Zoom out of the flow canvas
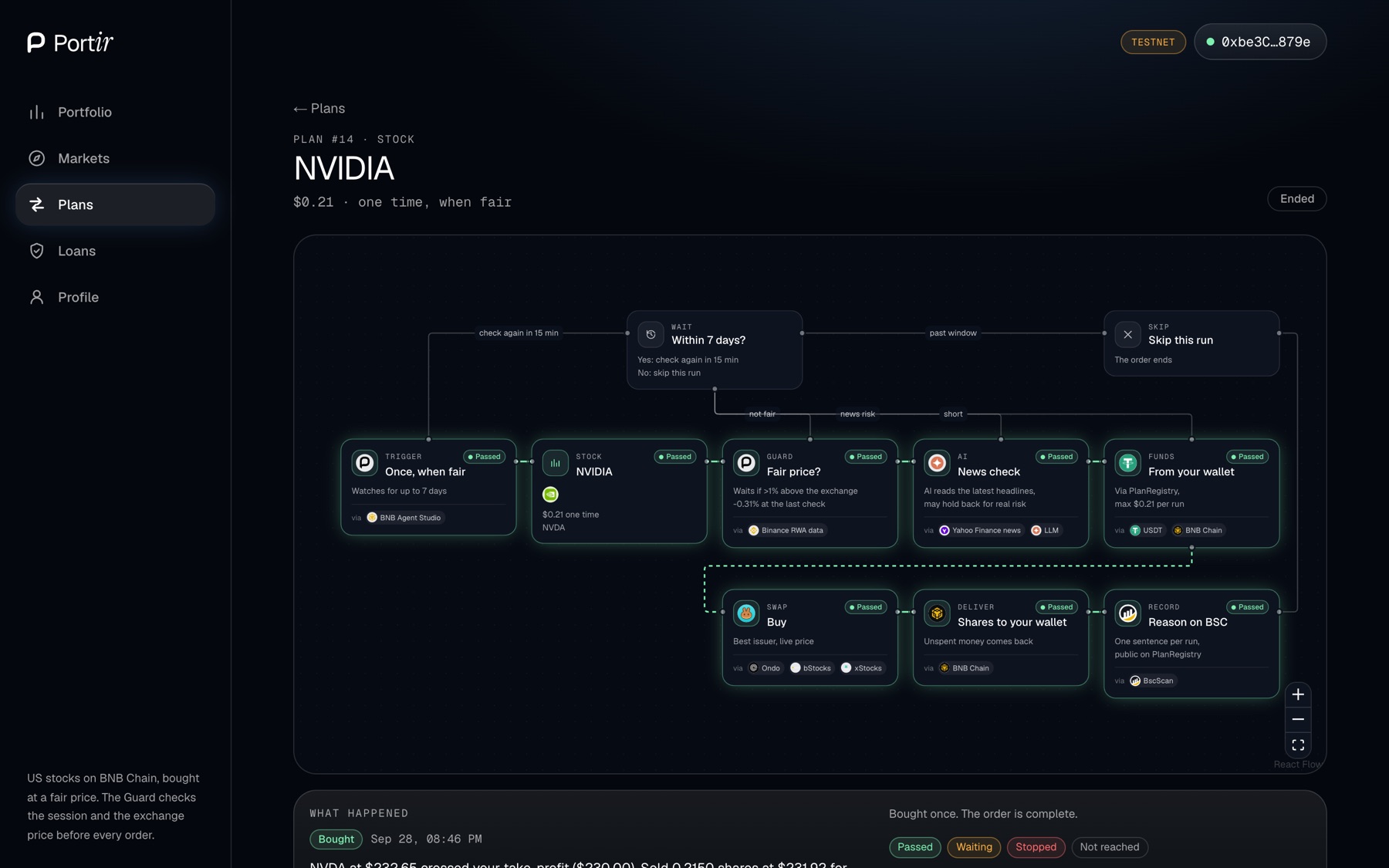Viewport: 1389px width, 868px height. [1298, 719]
